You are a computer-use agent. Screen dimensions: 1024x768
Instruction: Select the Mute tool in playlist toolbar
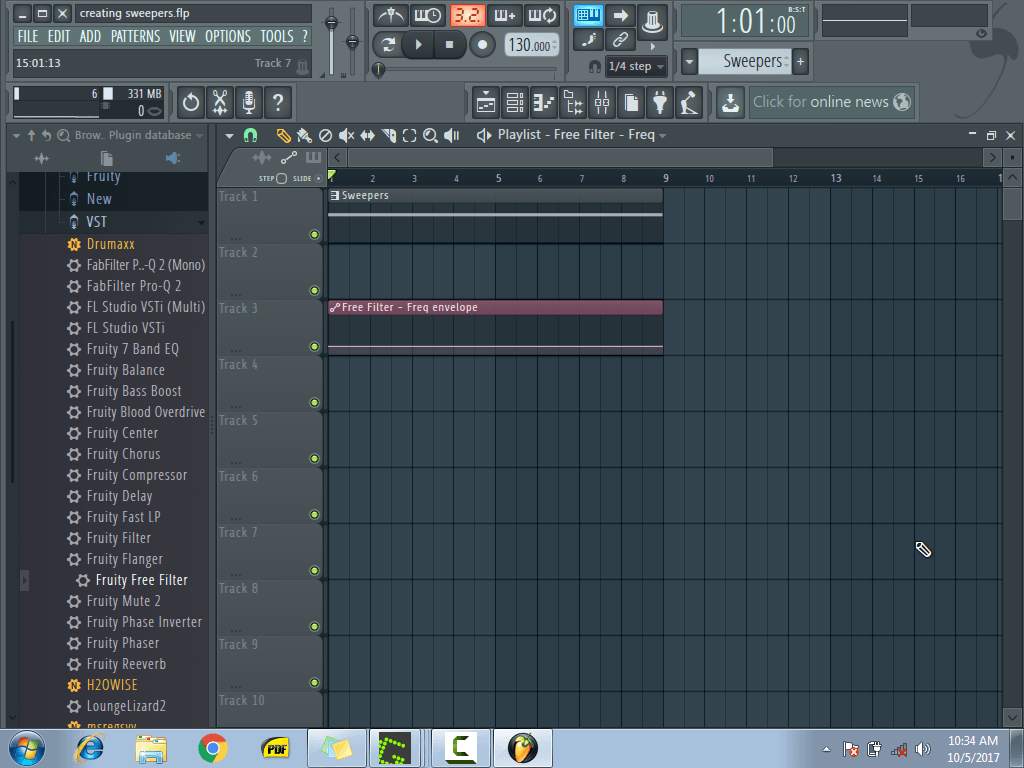point(346,135)
